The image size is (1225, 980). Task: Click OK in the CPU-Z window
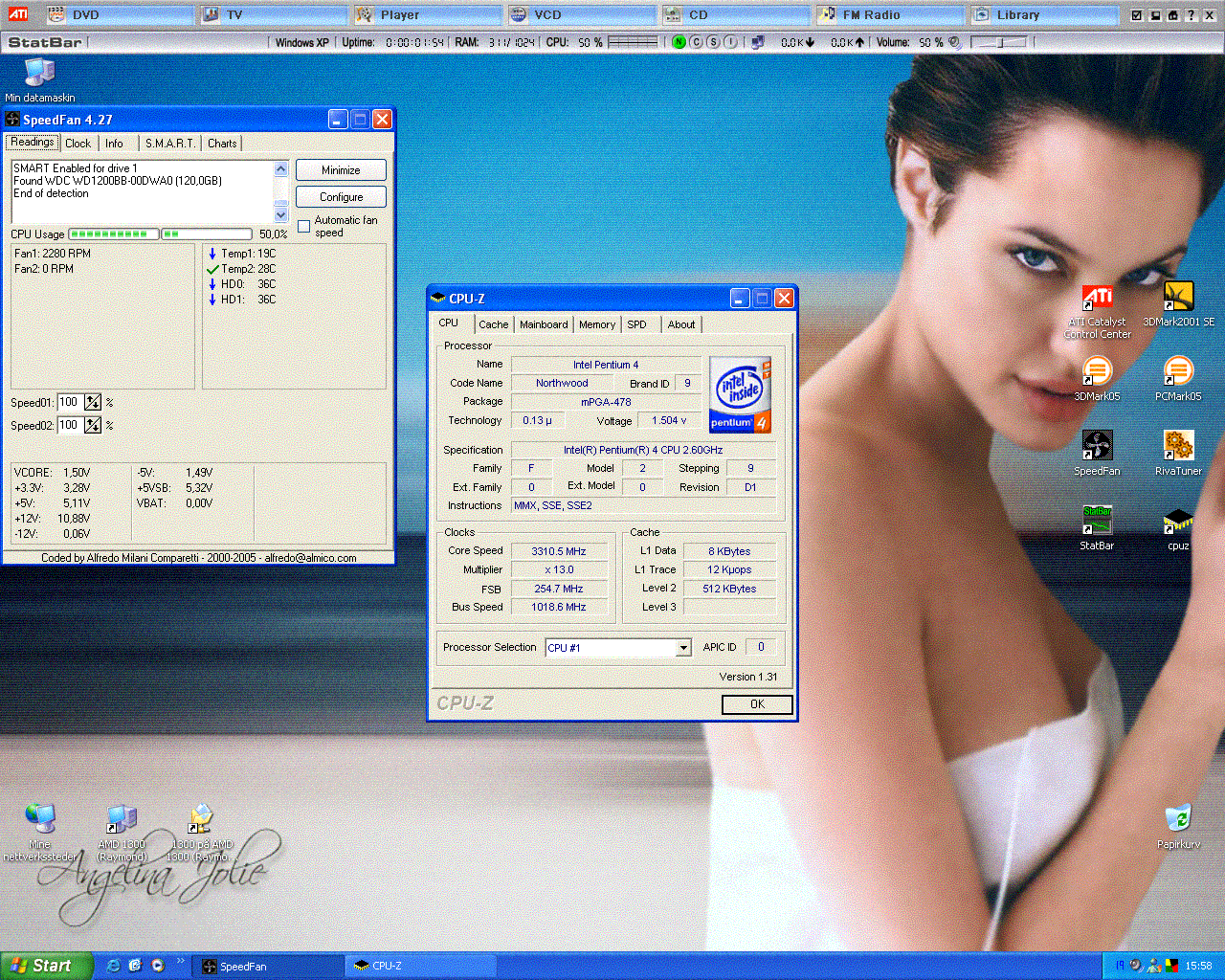coord(757,704)
